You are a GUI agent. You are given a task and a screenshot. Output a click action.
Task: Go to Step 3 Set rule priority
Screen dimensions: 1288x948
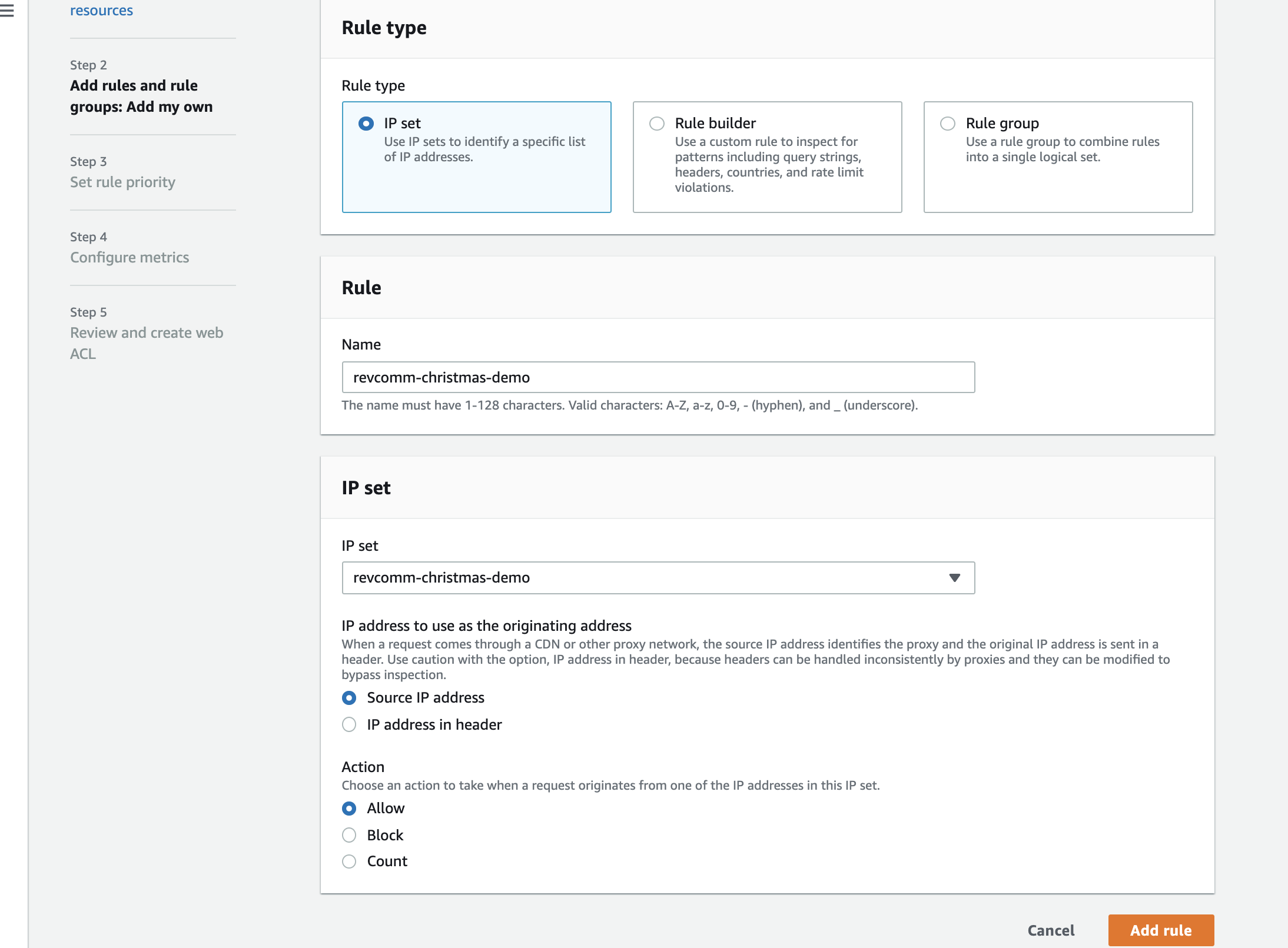point(122,182)
